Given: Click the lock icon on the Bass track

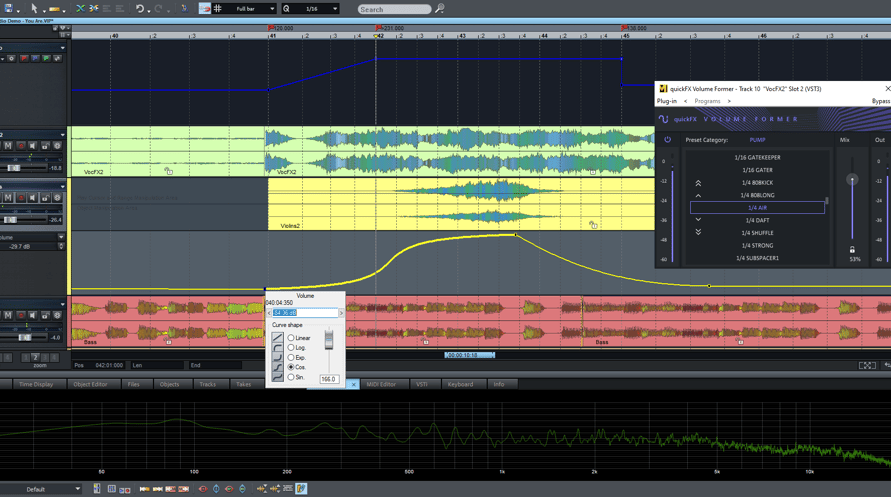Looking at the screenshot, I should click(x=45, y=315).
